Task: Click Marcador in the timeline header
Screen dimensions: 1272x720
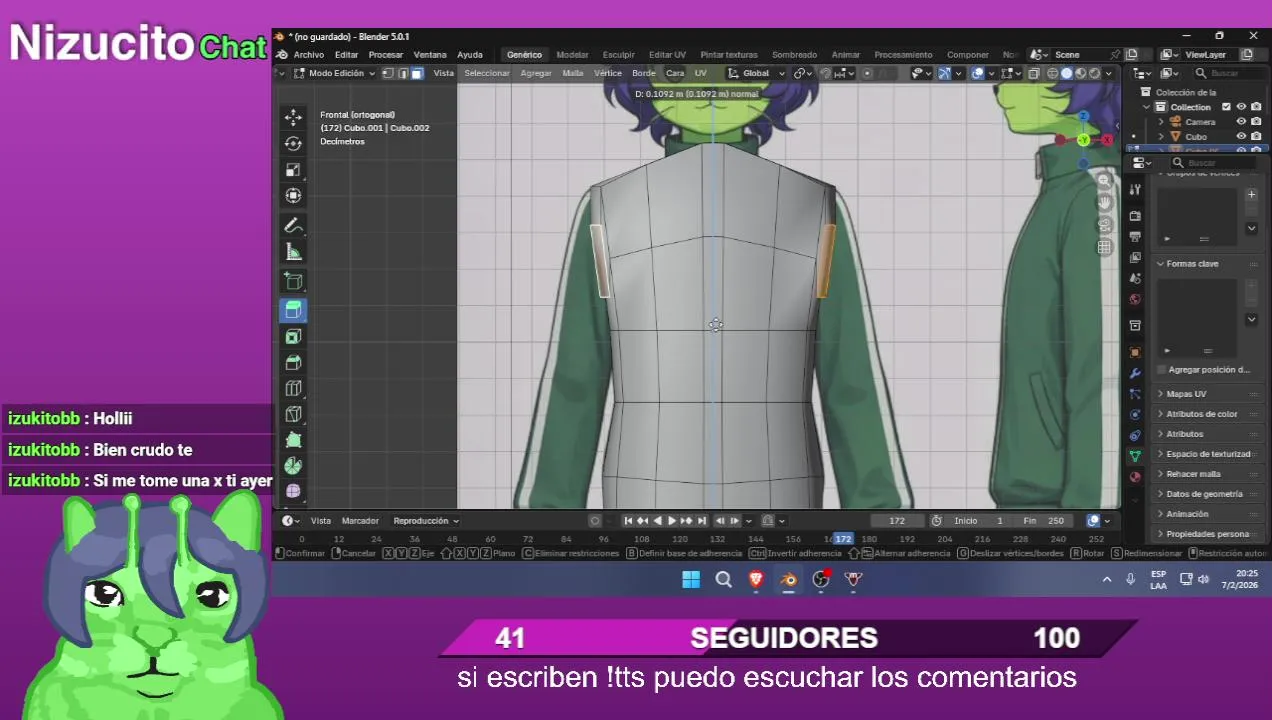Action: pos(360,520)
